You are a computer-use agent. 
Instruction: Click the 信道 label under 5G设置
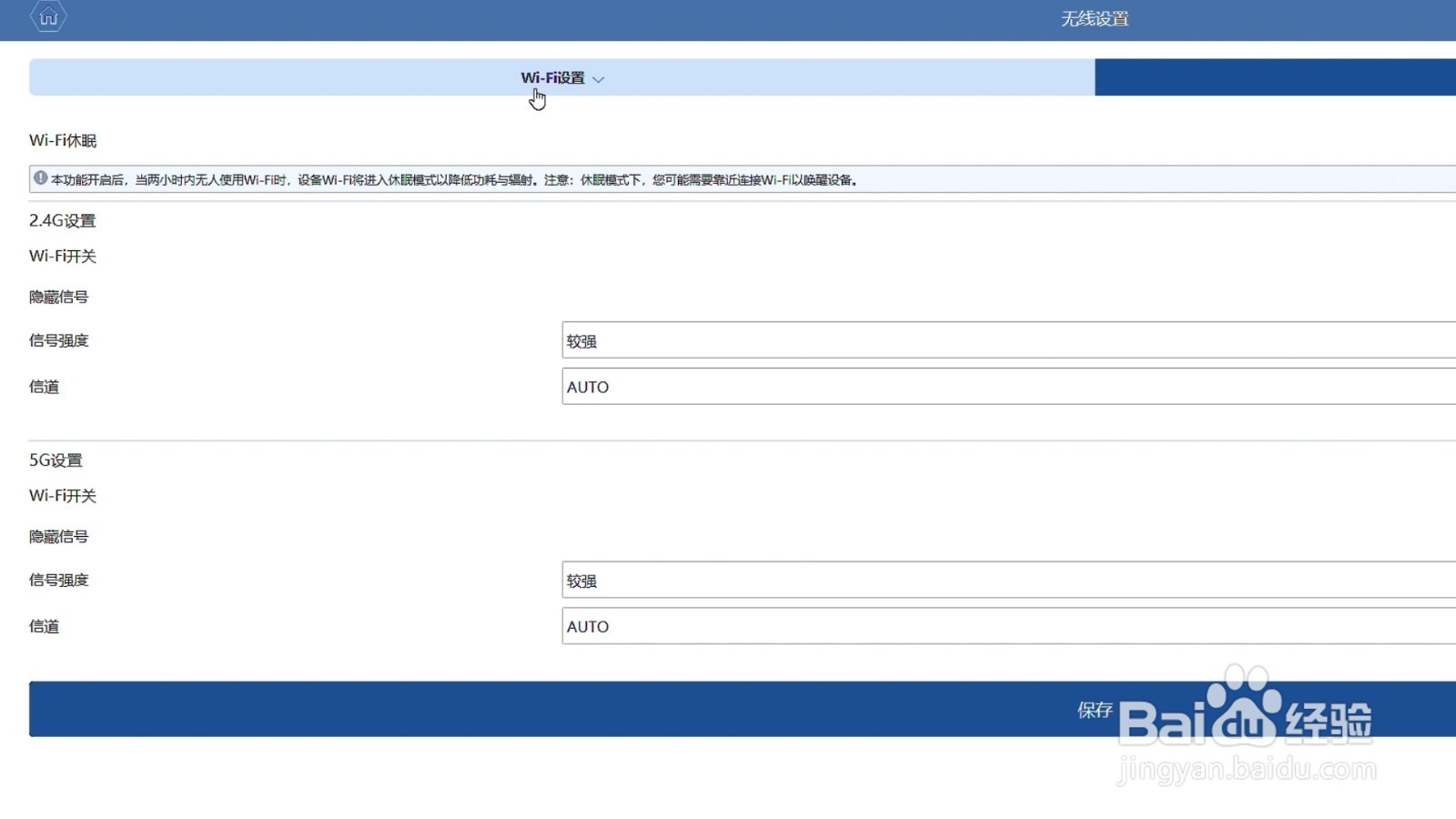coord(45,626)
